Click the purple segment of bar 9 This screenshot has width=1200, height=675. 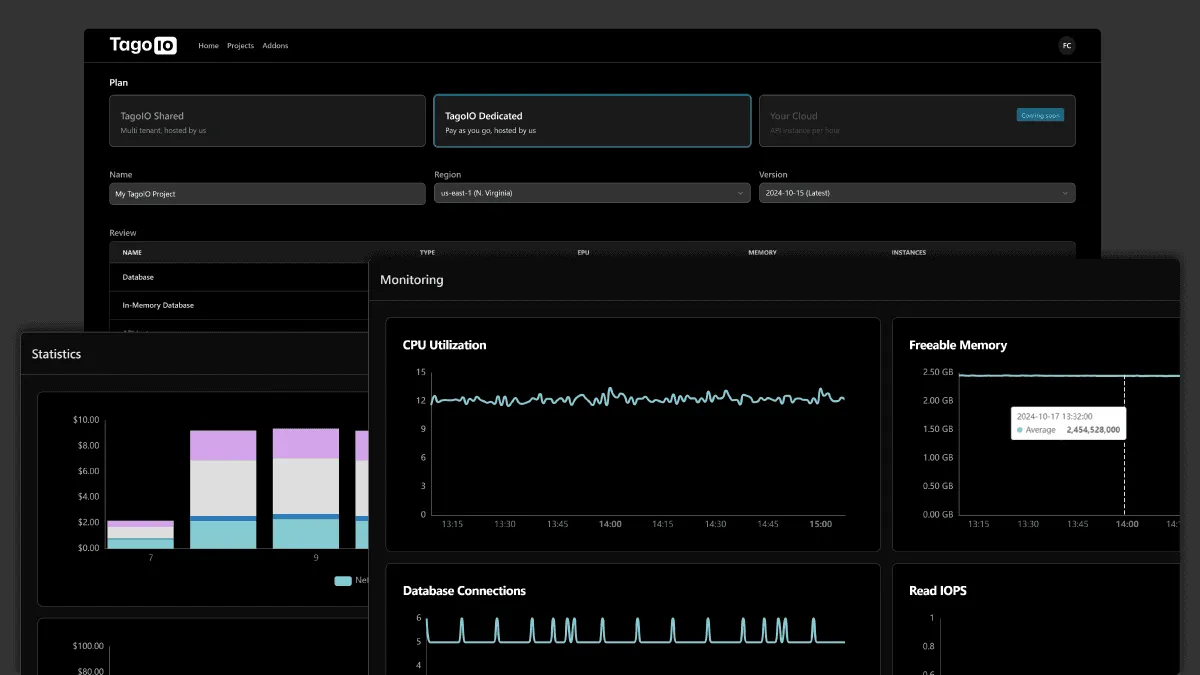306,443
